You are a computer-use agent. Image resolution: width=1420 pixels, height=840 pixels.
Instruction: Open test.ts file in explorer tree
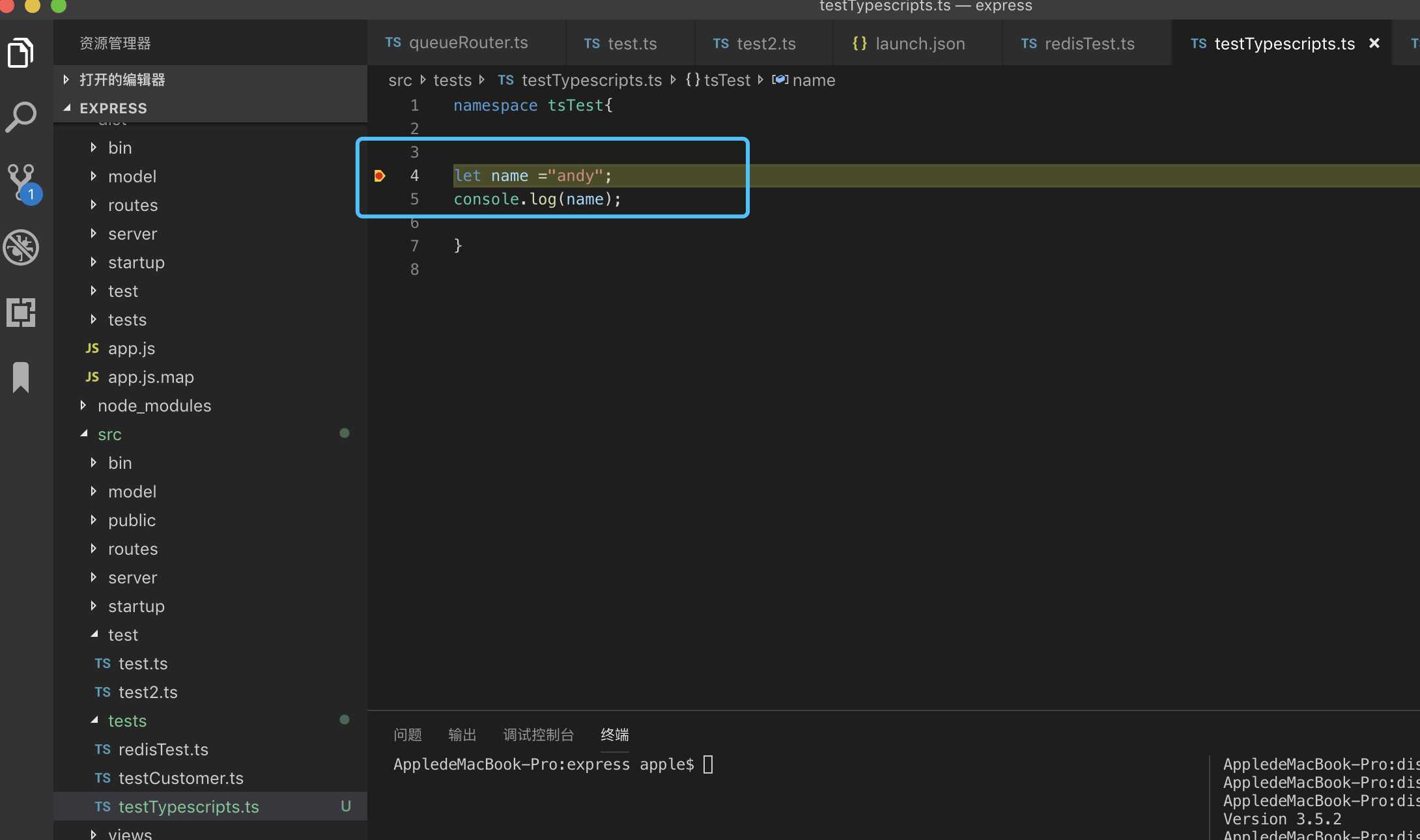[x=210, y=664]
